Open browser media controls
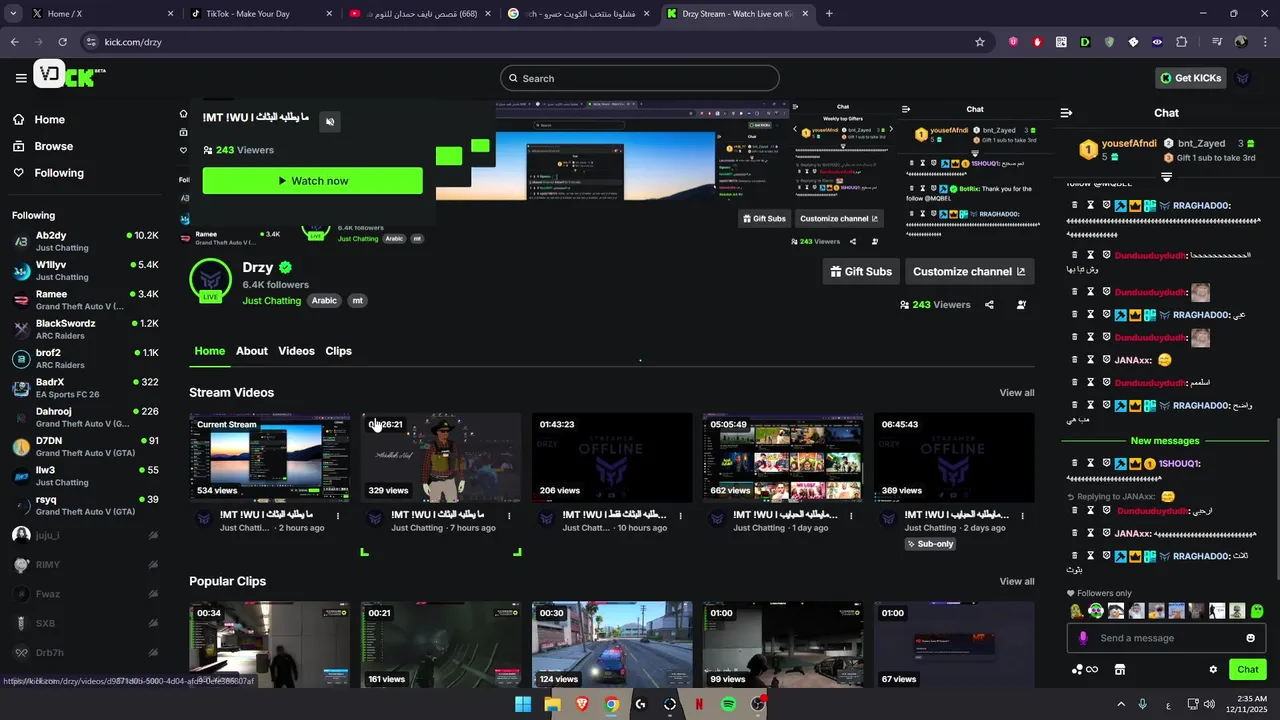The width and height of the screenshot is (1280, 720). tap(1216, 42)
